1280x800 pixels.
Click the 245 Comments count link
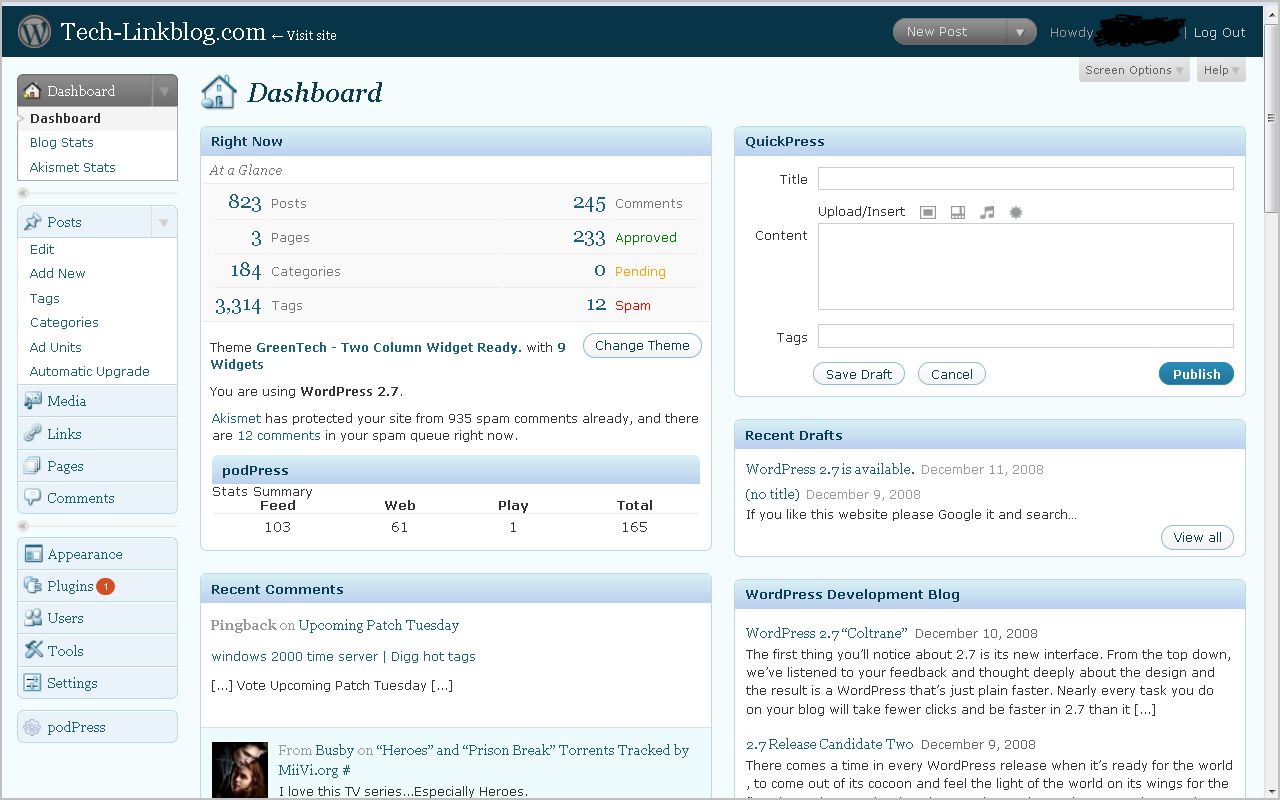point(589,204)
